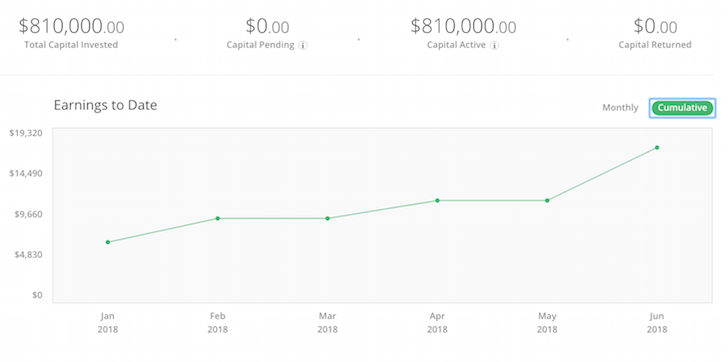This screenshot has height=362, width=728.
Task: Click the Capital Active $810,000.00 amount
Action: [463, 26]
